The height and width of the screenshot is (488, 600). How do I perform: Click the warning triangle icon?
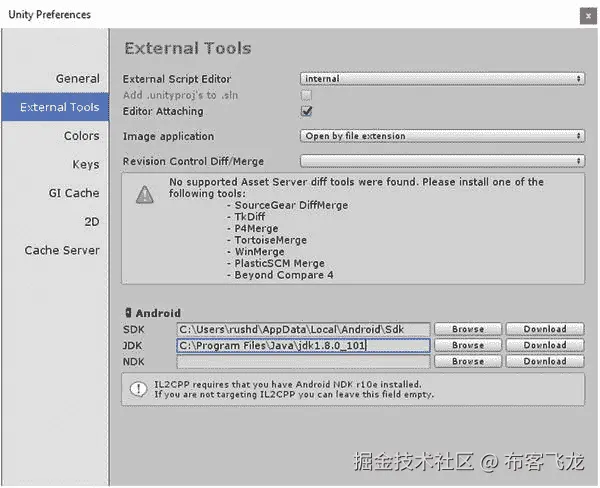[x=145, y=194]
